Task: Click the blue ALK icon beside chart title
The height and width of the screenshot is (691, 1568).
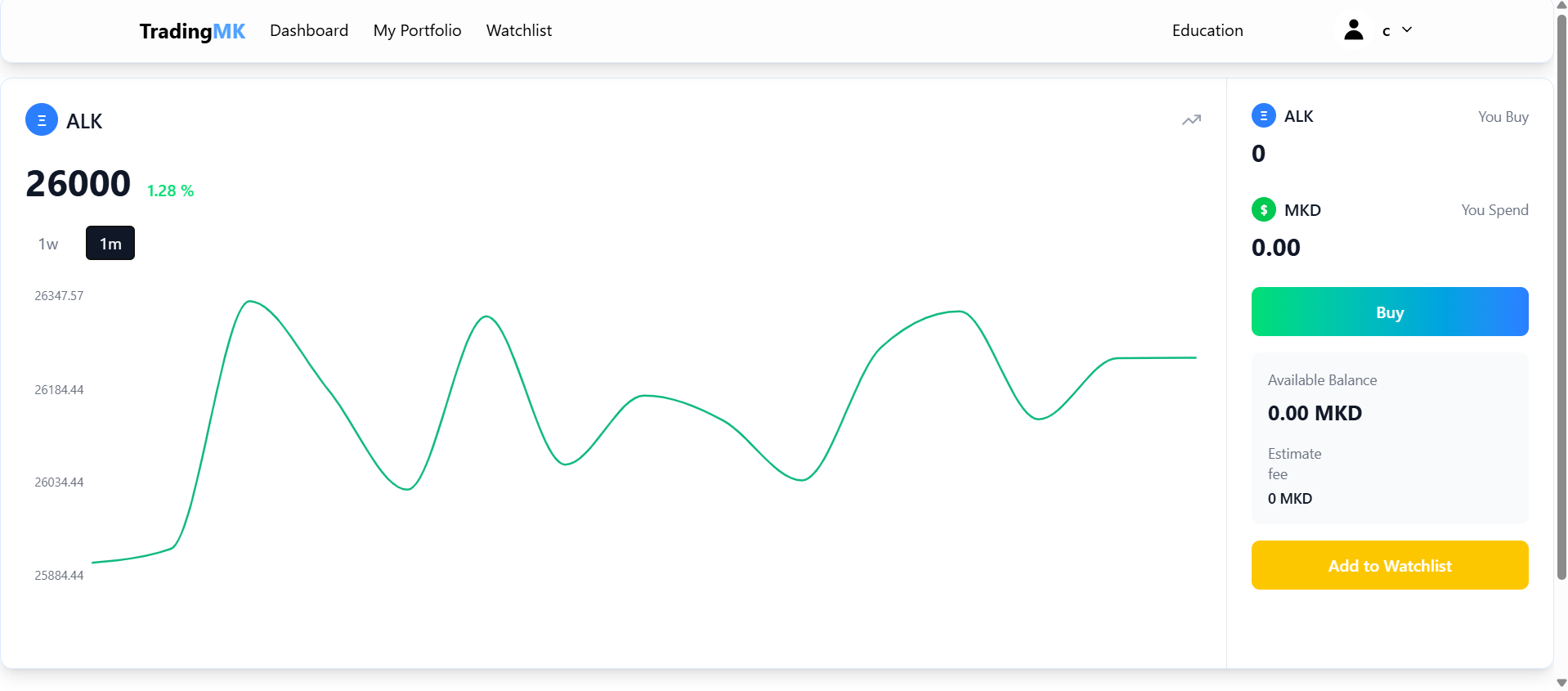Action: point(42,120)
